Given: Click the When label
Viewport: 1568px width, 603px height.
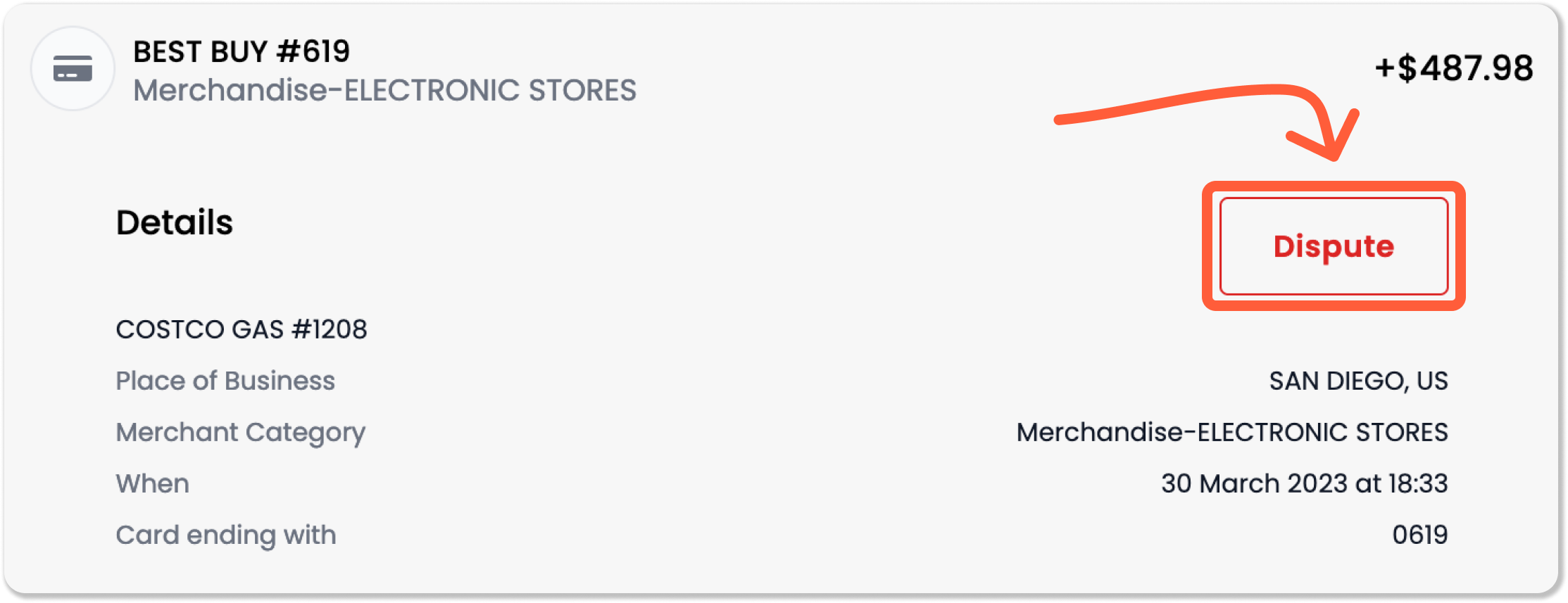Looking at the screenshot, I should pyautogui.click(x=153, y=483).
